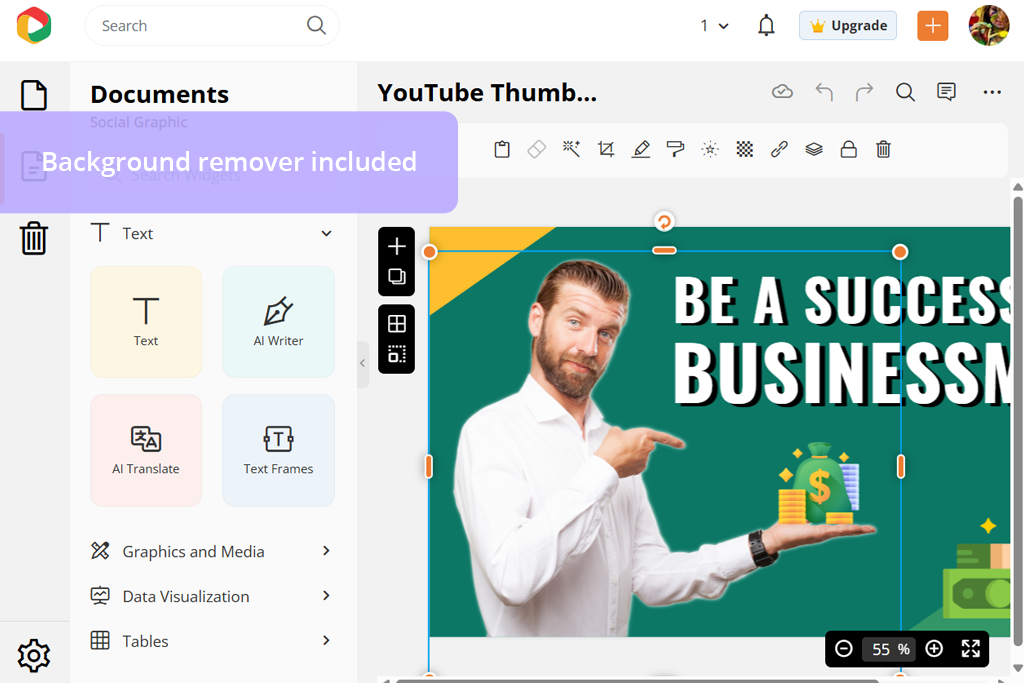Screen dimensions: 1024x683
Task: Click the rotate handle above selection
Action: pos(664,222)
